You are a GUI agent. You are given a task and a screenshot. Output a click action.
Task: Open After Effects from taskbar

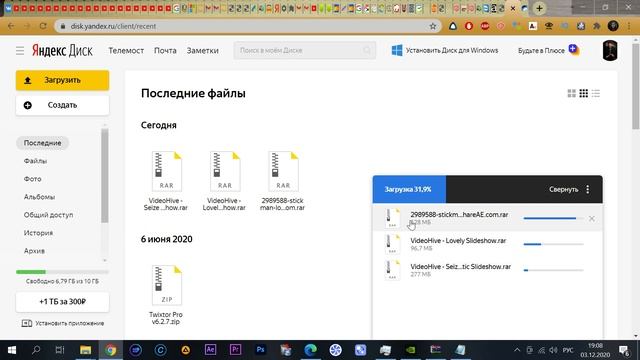coord(210,350)
